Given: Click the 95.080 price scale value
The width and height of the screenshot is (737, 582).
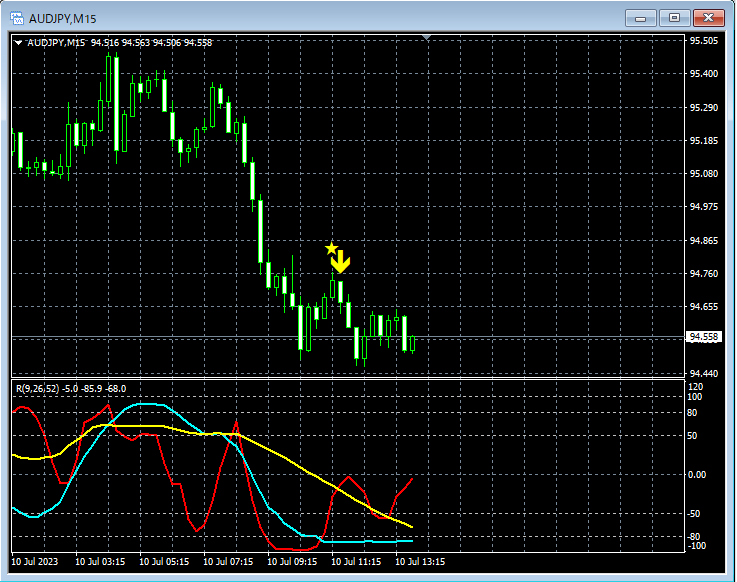Looking at the screenshot, I should tap(704, 173).
